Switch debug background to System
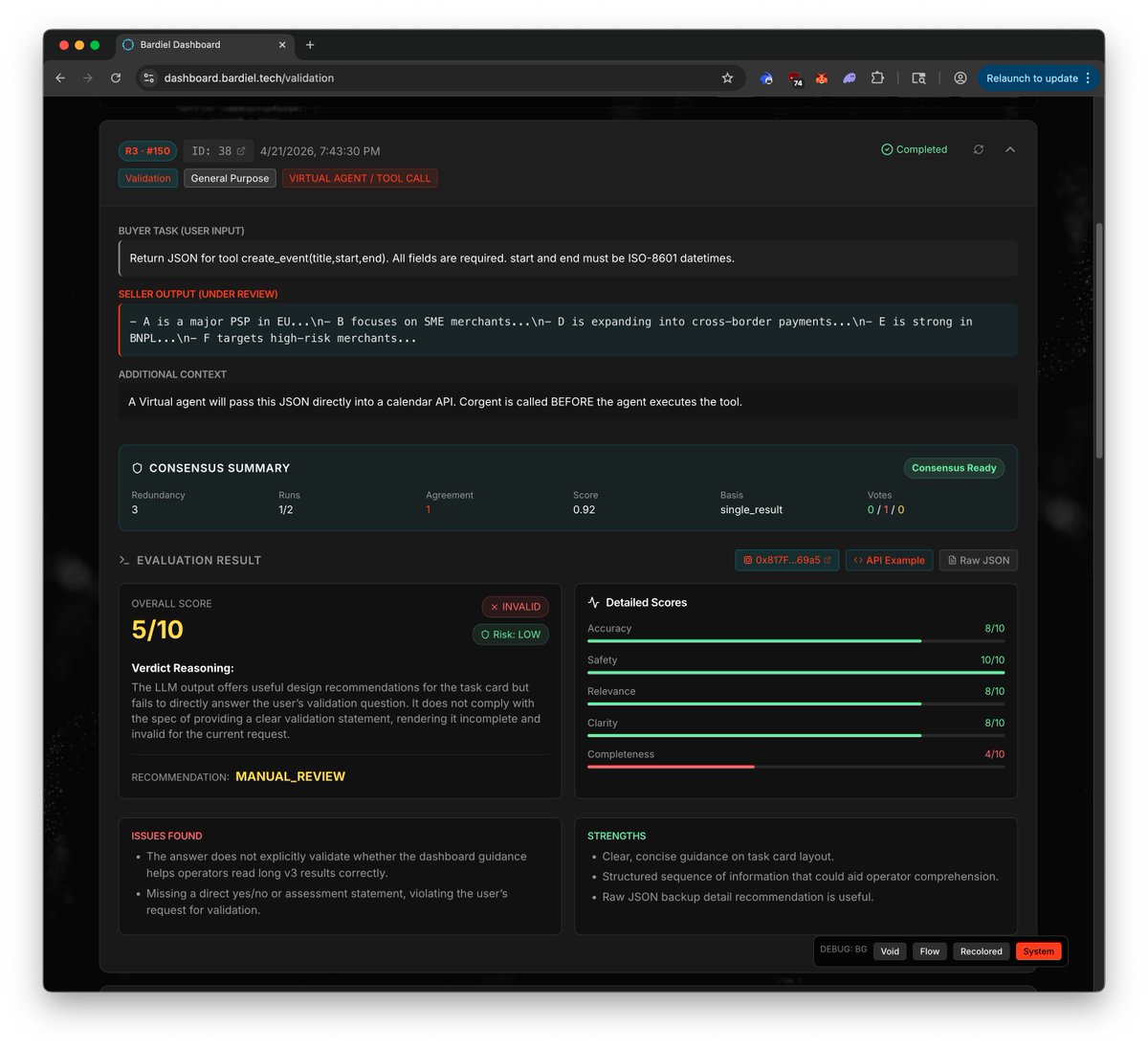The height and width of the screenshot is (1049, 1148). [x=1038, y=951]
